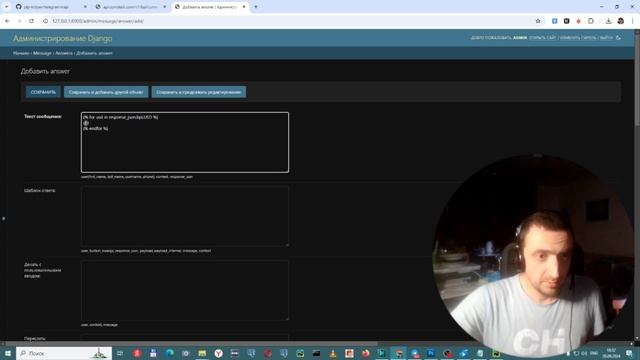Image resolution: width=640 pixels, height=360 pixels.
Task: Click the taskbar clock and date
Action: click(x=611, y=353)
